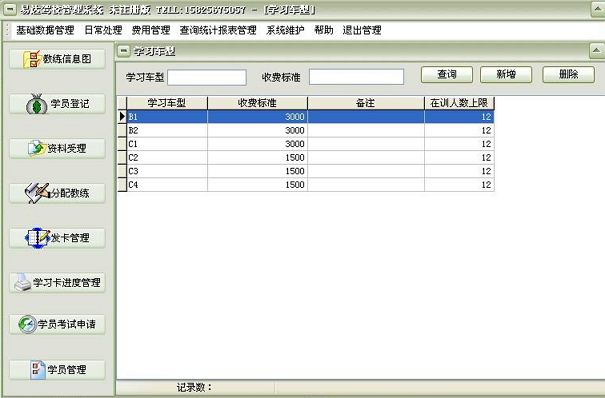
Task: Open 学员管理 sidebar icon
Action: [38, 369]
